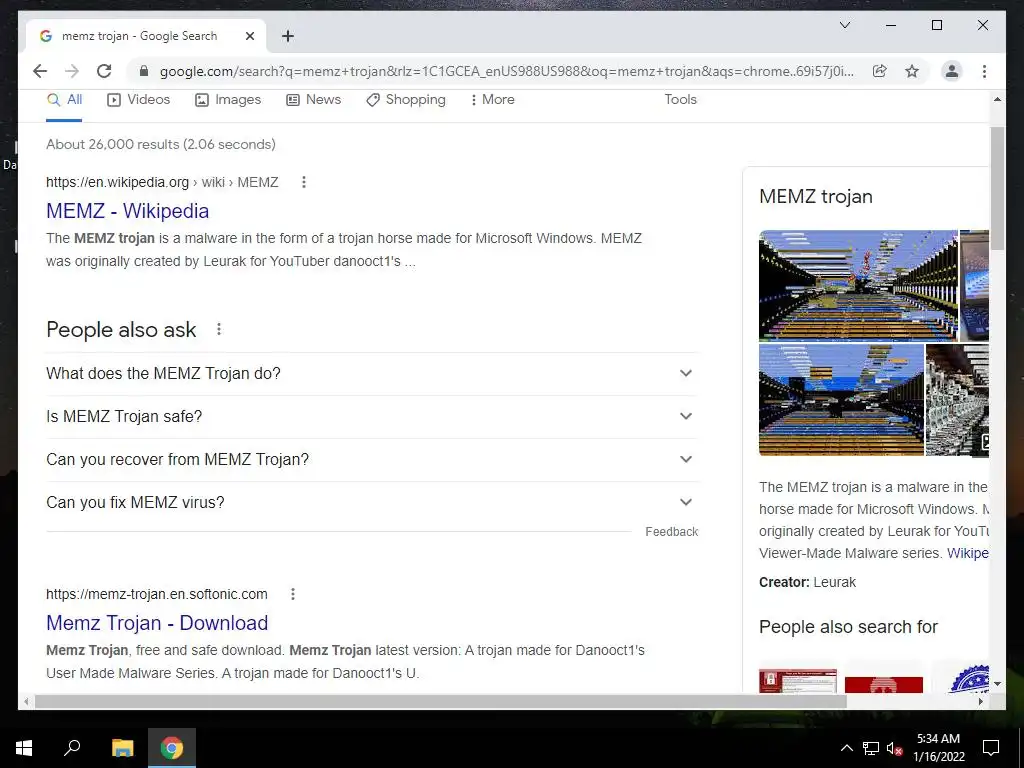Open the taskbar clock and date
This screenshot has height=768, width=1024.
(938, 748)
